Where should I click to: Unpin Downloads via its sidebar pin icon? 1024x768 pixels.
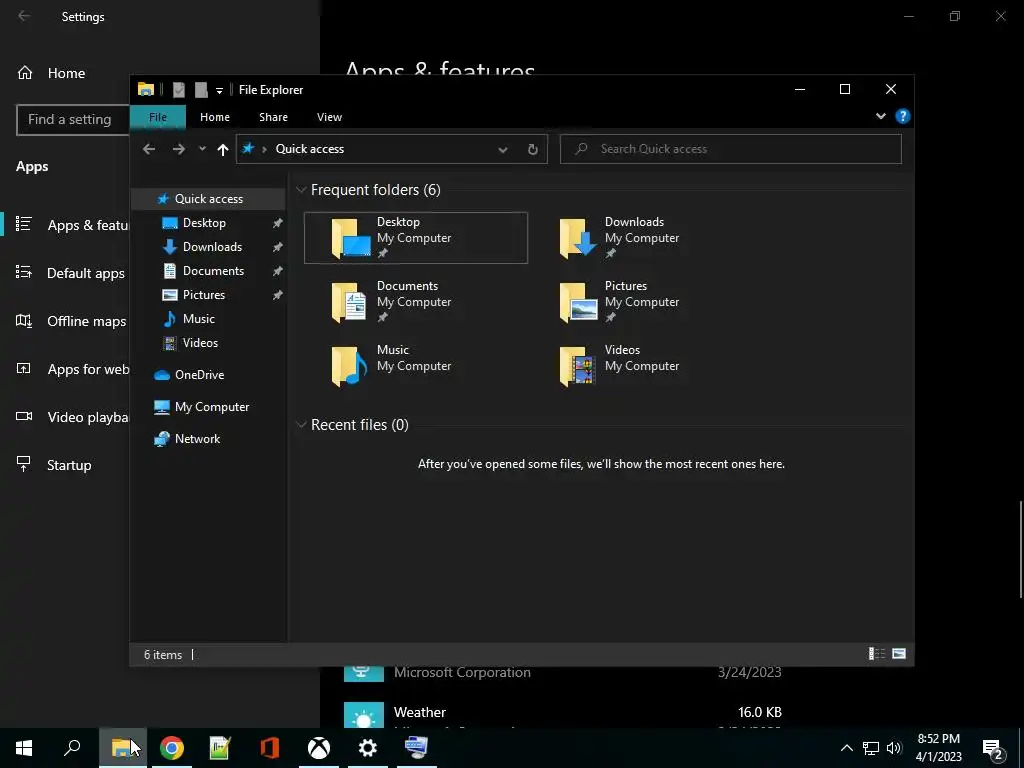pos(277,248)
